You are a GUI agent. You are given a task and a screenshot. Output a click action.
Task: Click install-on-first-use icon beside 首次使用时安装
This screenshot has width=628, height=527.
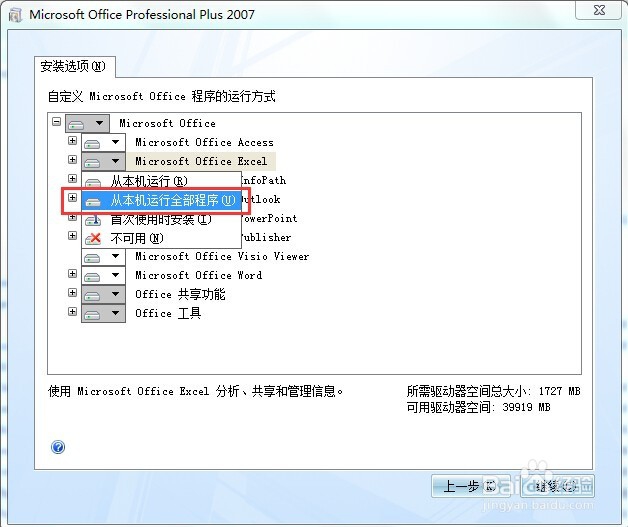[93, 220]
